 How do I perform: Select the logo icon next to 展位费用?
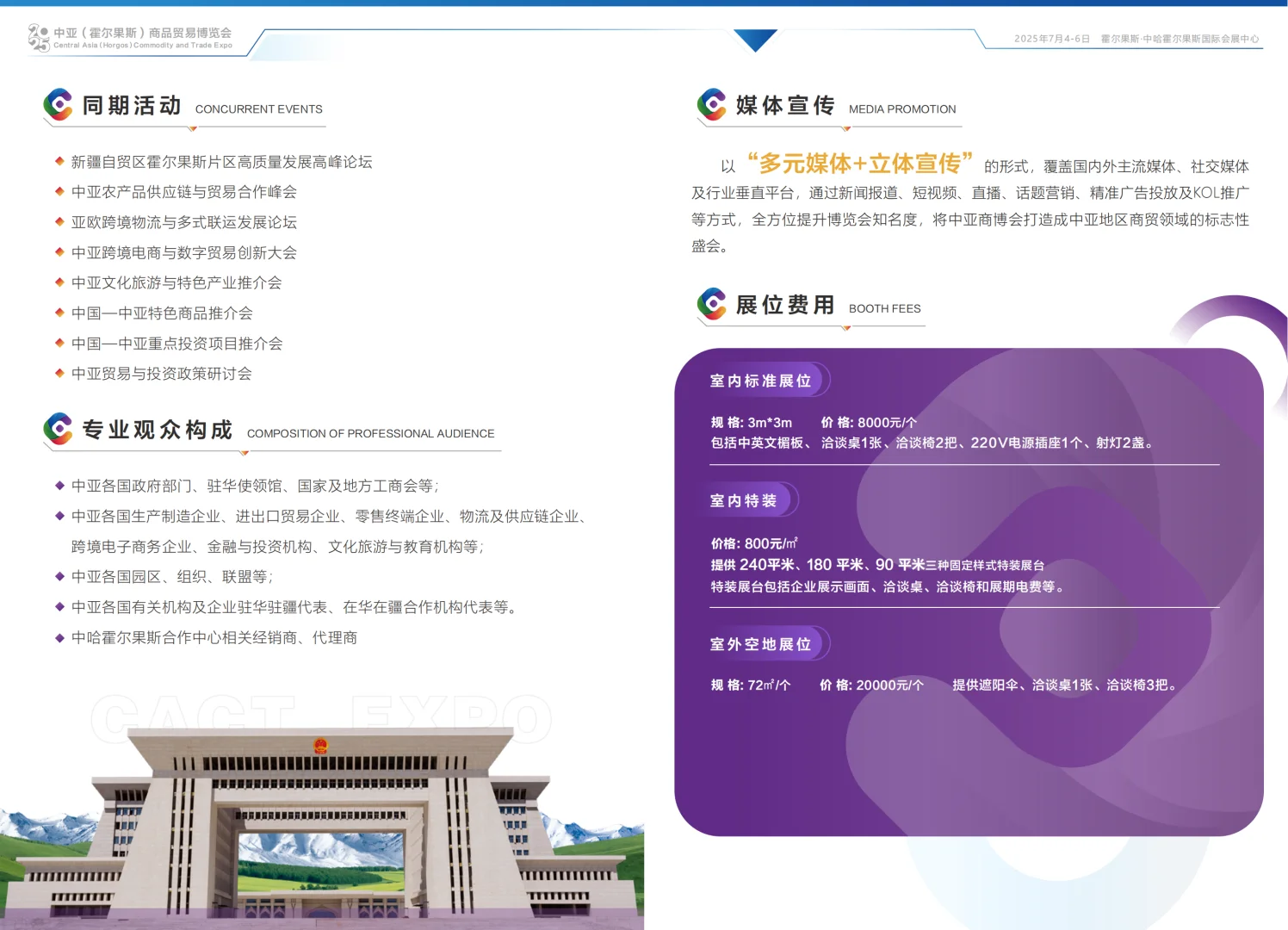[712, 305]
